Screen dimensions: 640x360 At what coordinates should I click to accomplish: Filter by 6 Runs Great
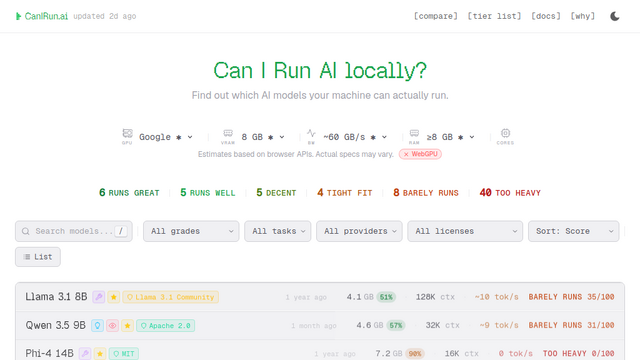(x=129, y=193)
